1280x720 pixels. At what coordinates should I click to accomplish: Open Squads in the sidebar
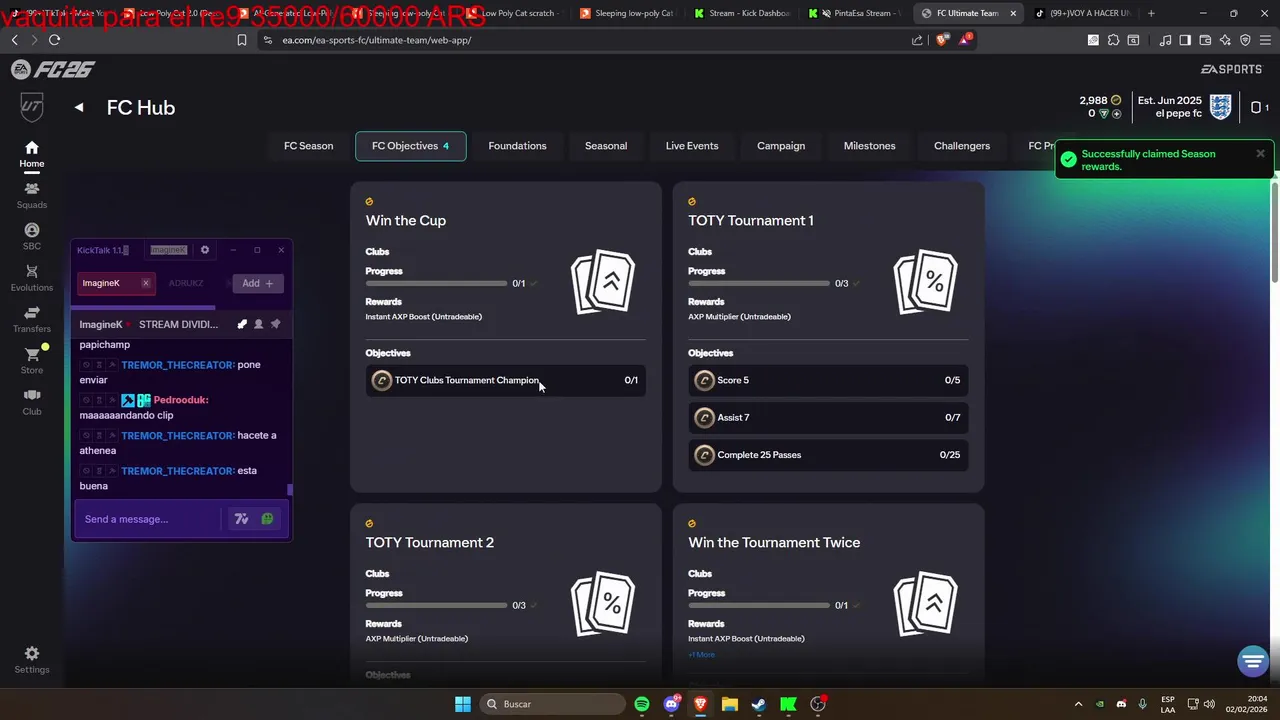point(32,195)
